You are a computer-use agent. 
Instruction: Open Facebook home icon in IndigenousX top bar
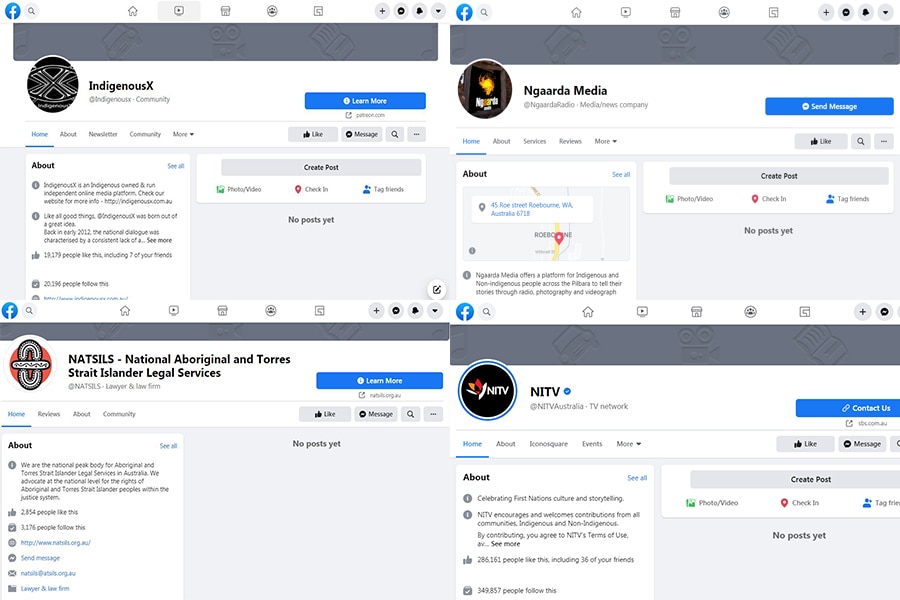tap(133, 11)
